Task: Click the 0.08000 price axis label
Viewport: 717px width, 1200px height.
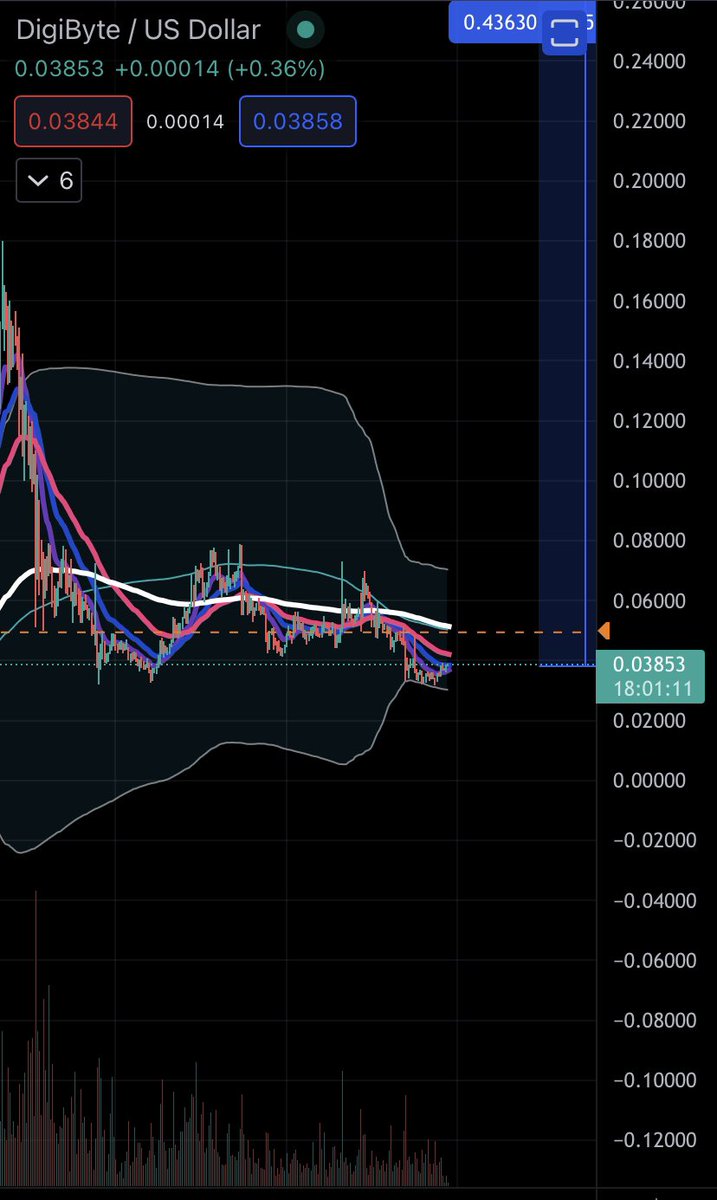Action: point(650,541)
